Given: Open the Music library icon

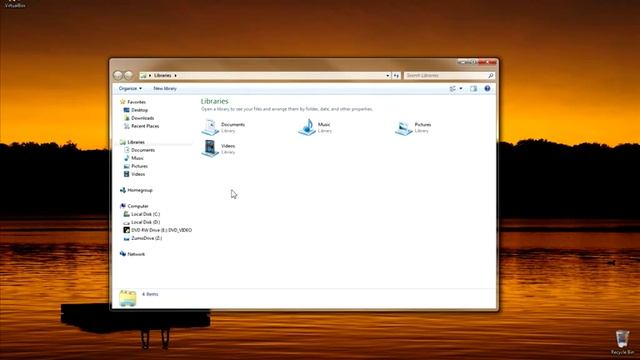Looking at the screenshot, I should coord(307,127).
